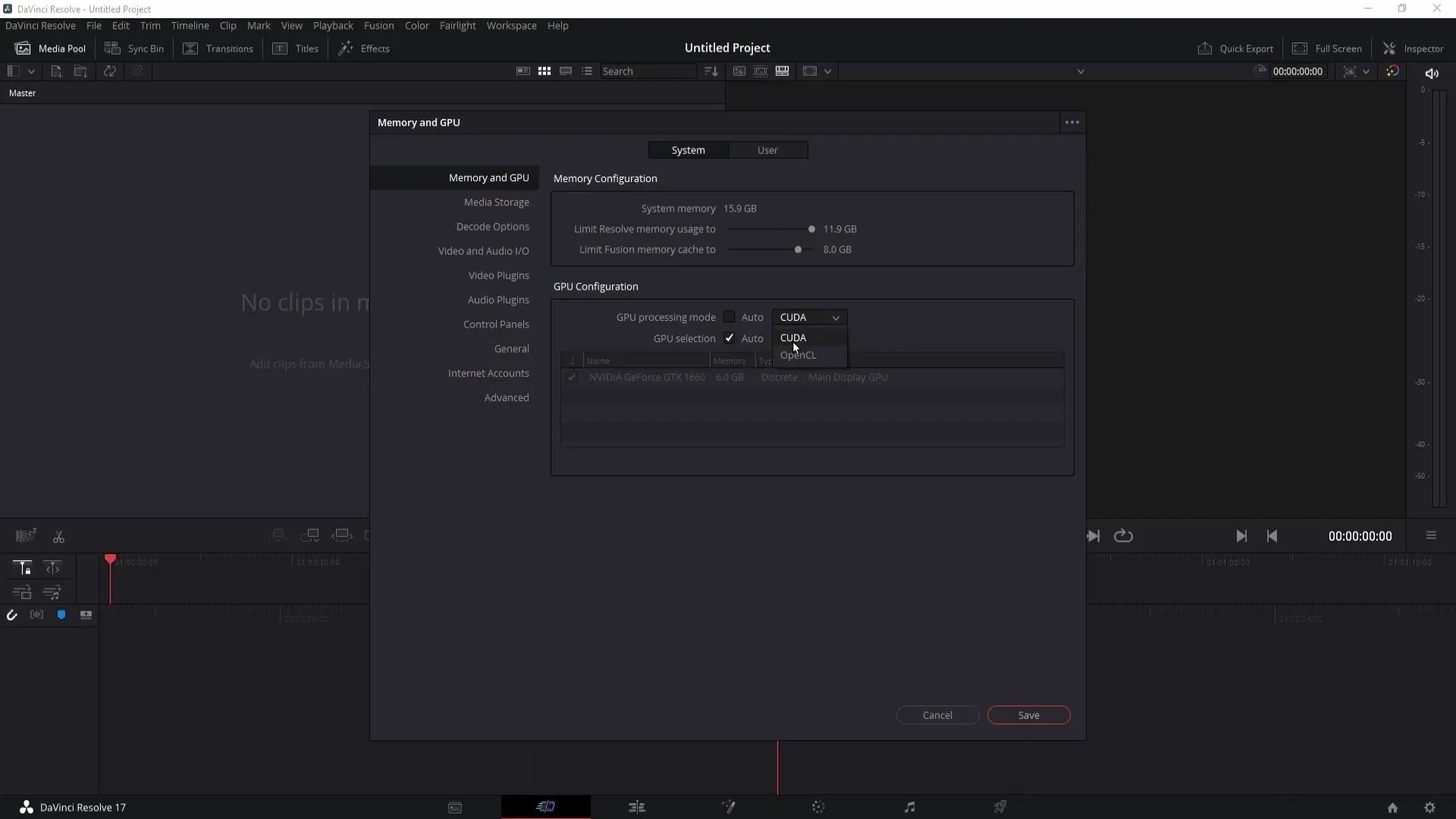Switch to the User preferences tab
The width and height of the screenshot is (1456, 819).
click(x=767, y=150)
